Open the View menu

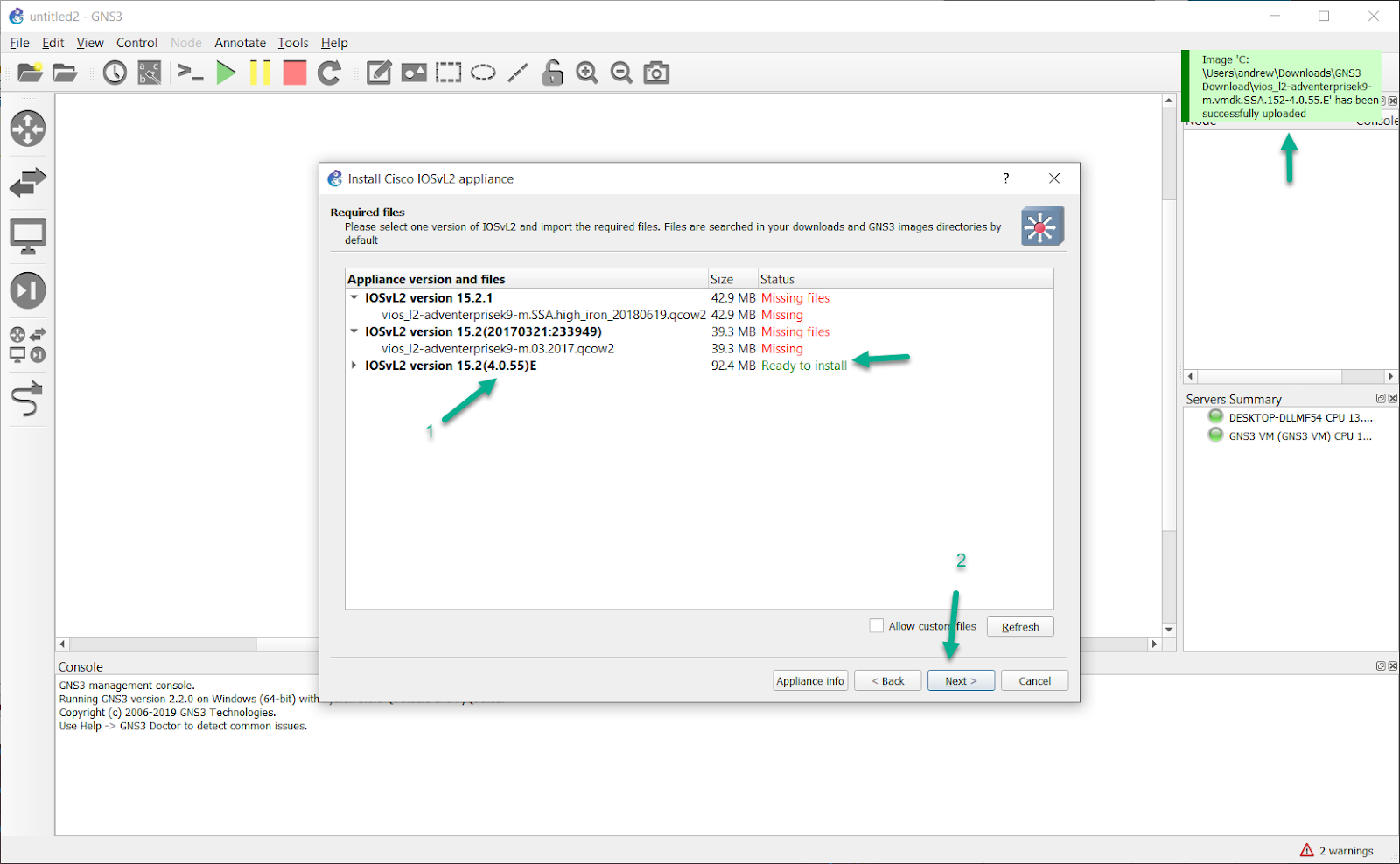click(x=90, y=43)
